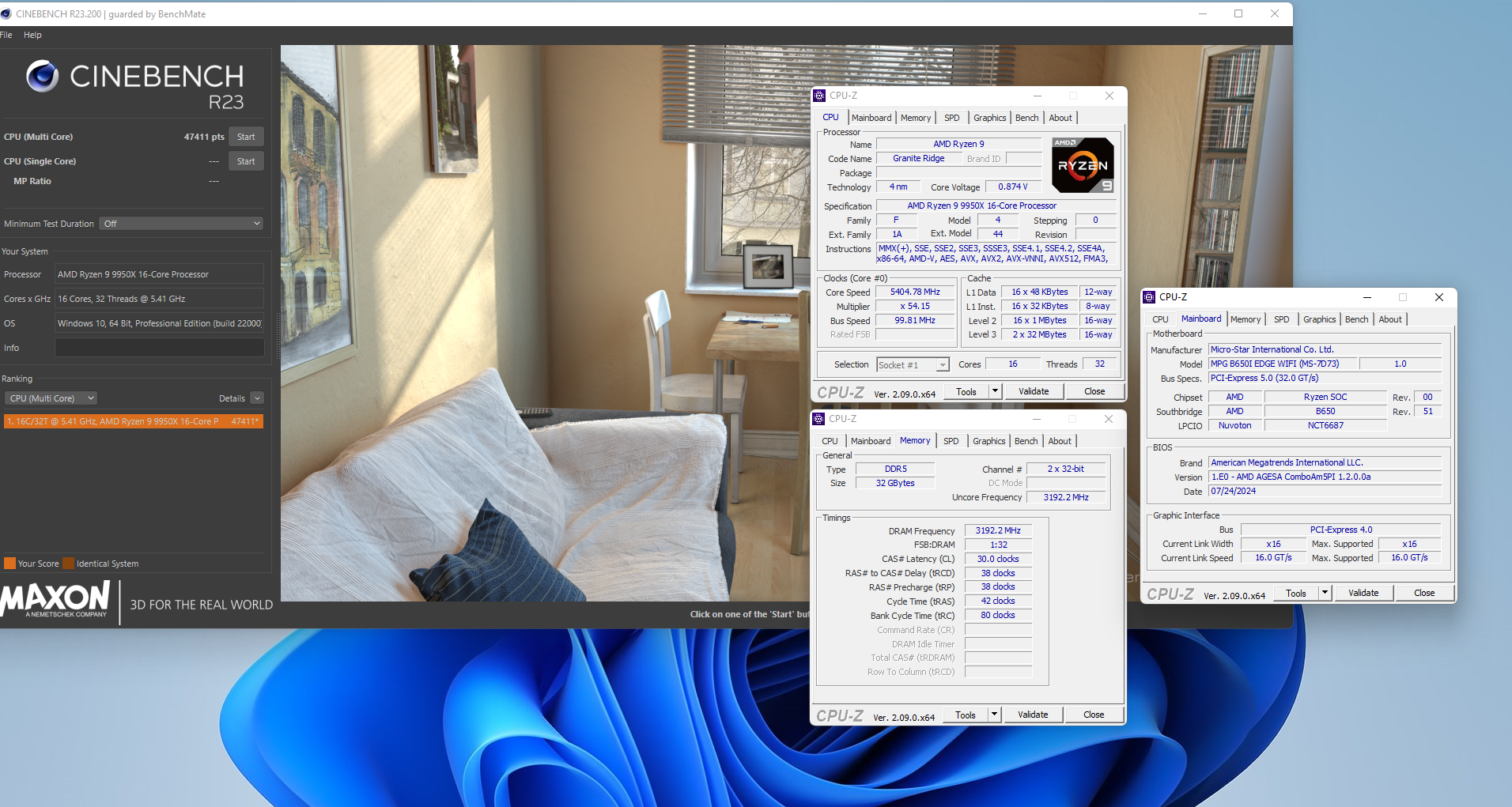Screen dimensions: 1512x807
Task: Click the BIOS Version field
Action: click(x=1325, y=477)
